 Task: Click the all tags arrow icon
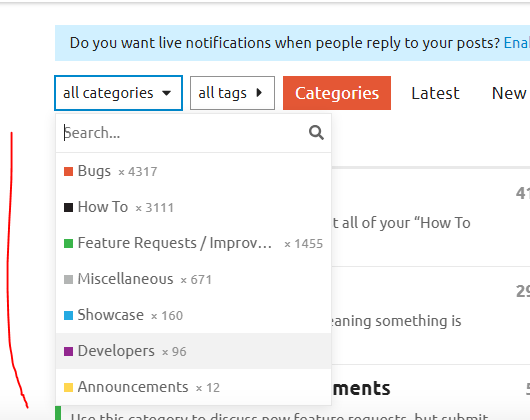pos(259,93)
